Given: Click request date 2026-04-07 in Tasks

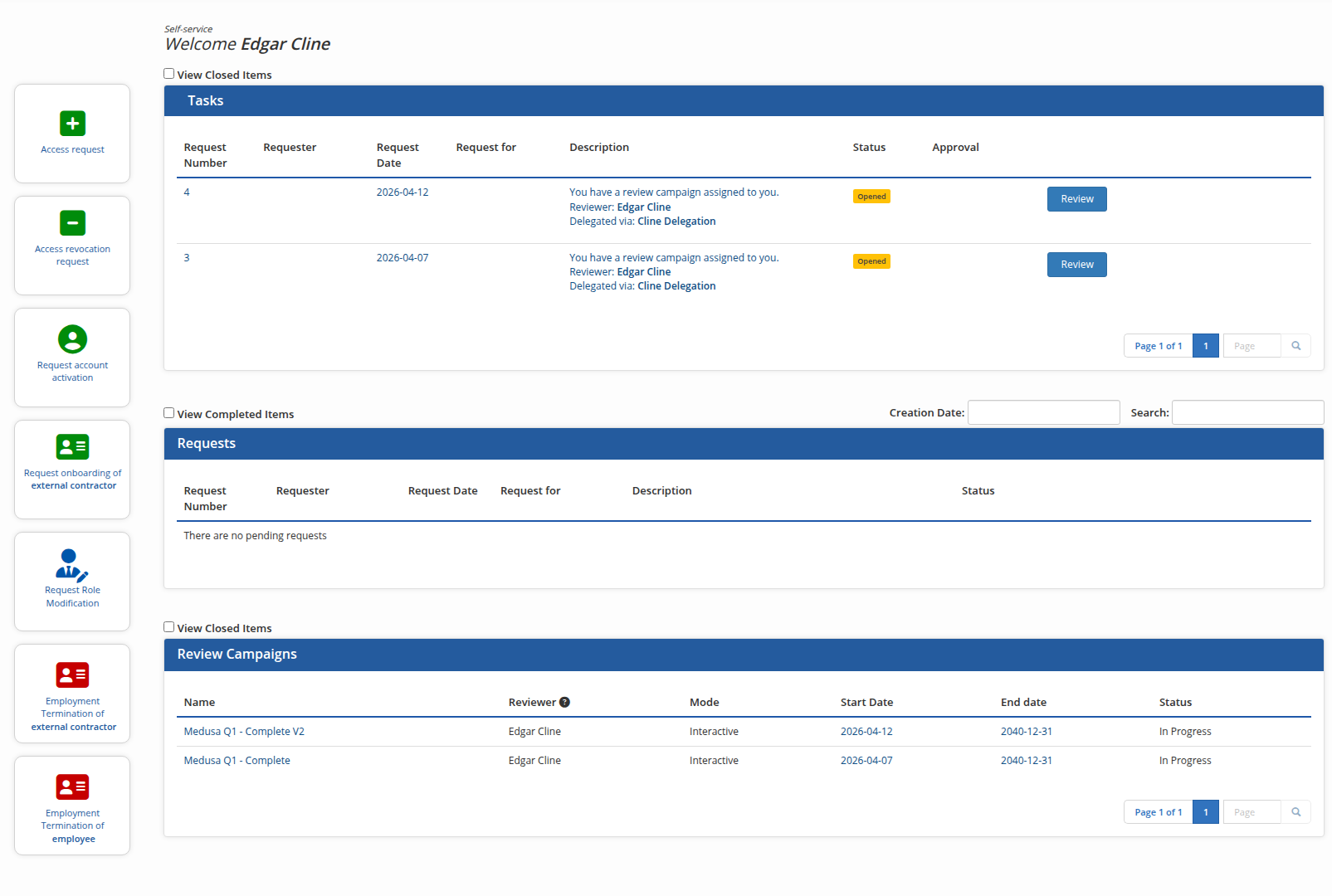Looking at the screenshot, I should coord(403,258).
